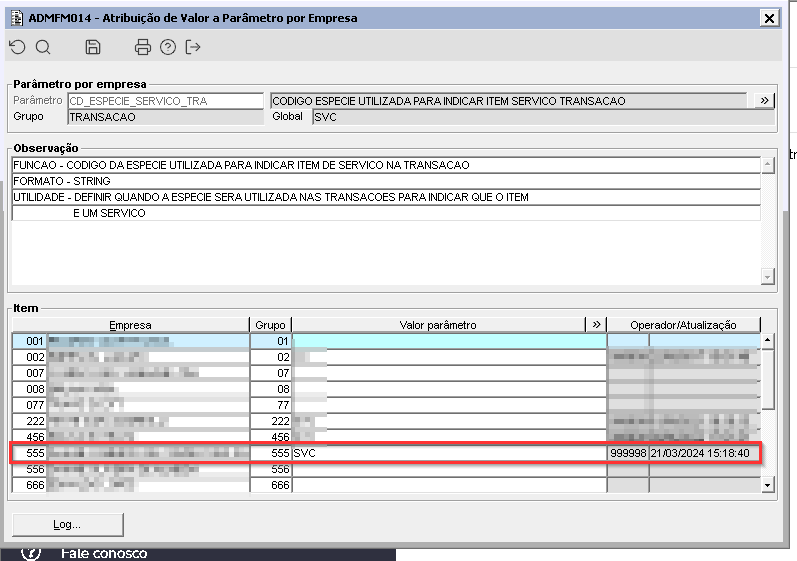Select observation line E UM SERVICO
Image resolution: width=797 pixels, height=561 pixels.
point(386,213)
